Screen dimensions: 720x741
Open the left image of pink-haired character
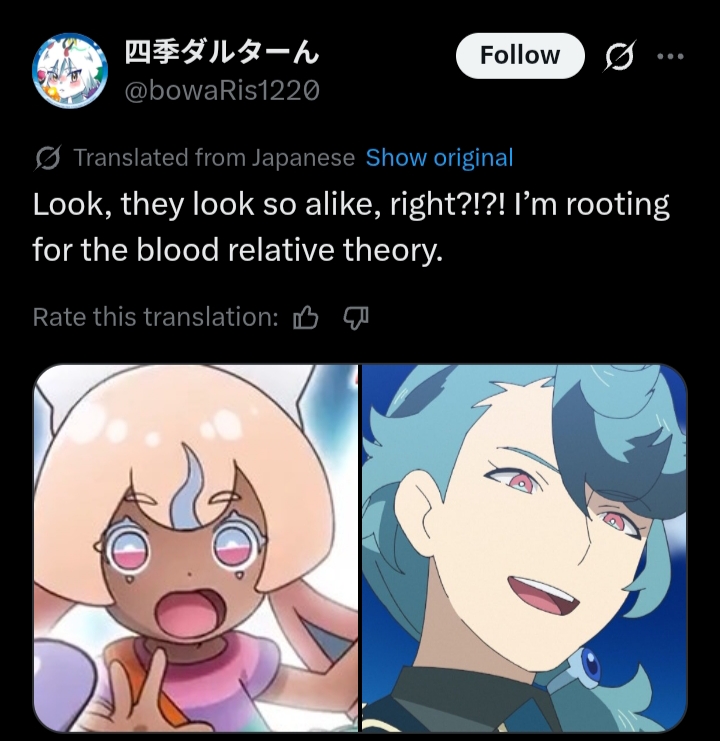(x=196, y=548)
